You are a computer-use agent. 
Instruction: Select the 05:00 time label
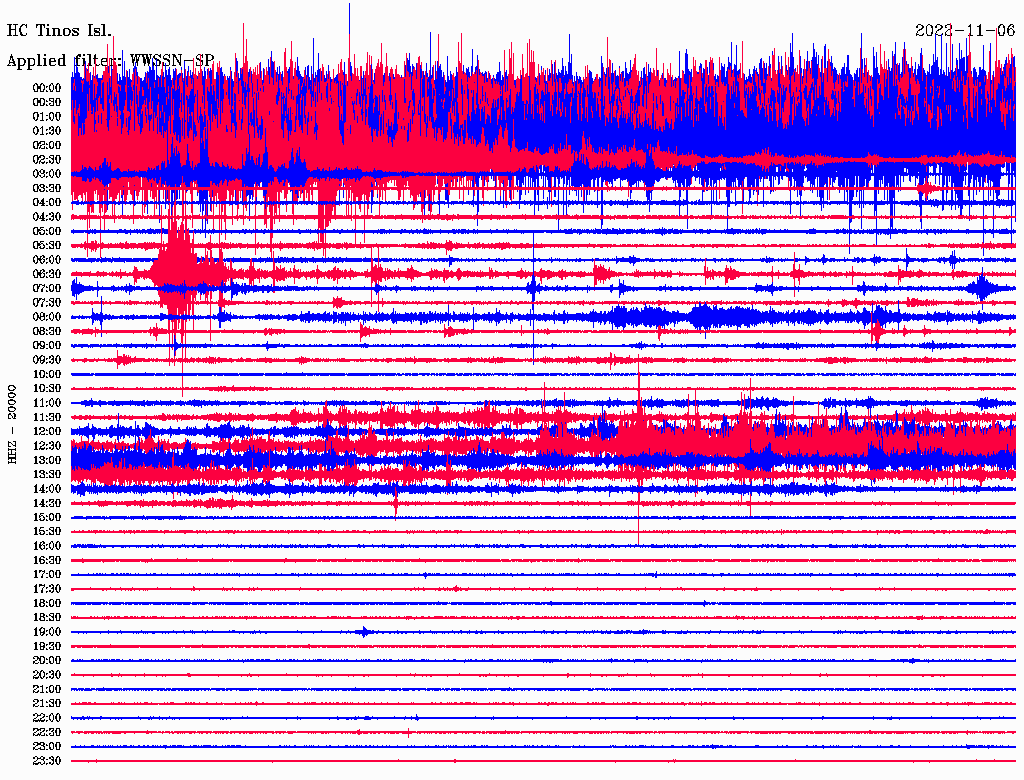point(47,231)
